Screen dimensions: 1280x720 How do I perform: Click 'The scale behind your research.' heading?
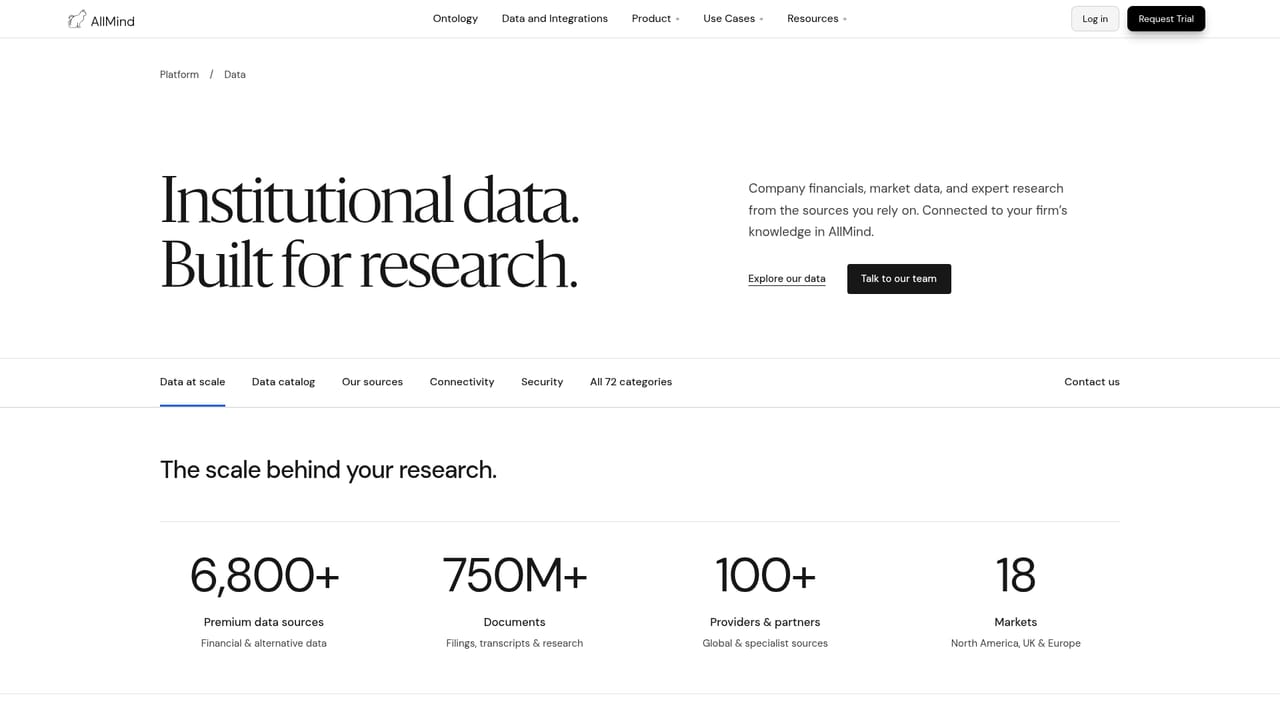pyautogui.click(x=328, y=470)
